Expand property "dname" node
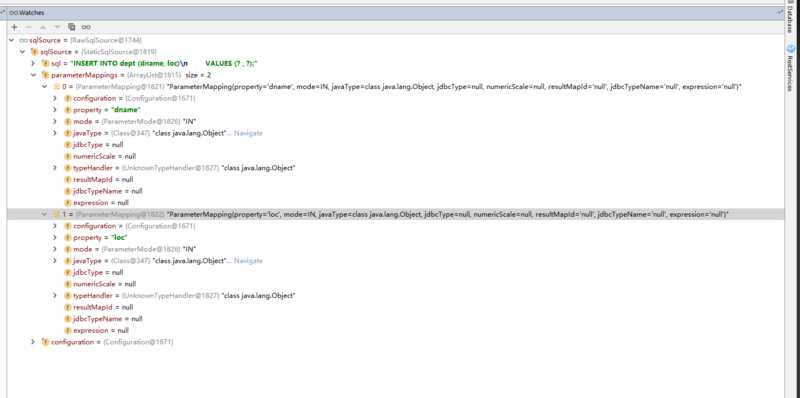The image size is (800, 398). point(56,110)
